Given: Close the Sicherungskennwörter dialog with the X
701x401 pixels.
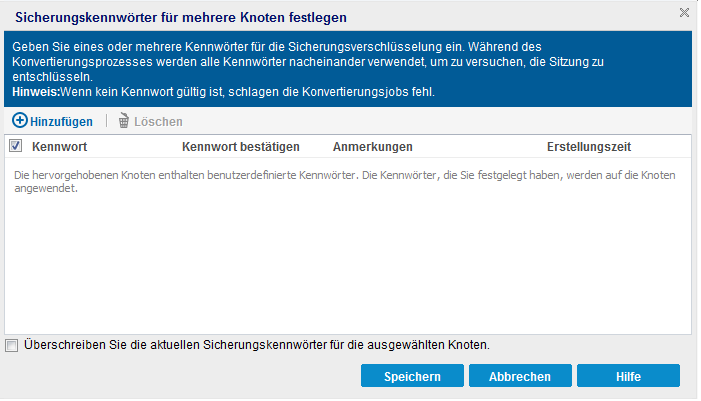Looking at the screenshot, I should coord(684,13).
